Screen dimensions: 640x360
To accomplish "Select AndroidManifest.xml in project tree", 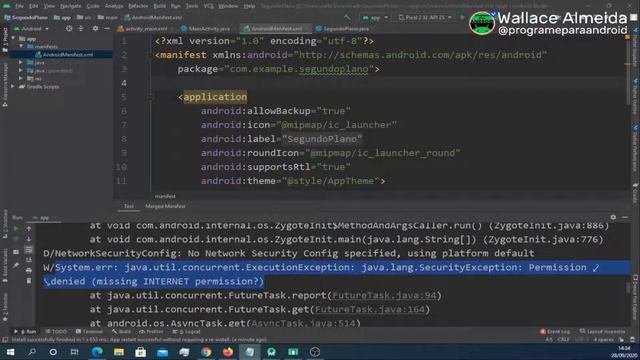I will pos(64,55).
